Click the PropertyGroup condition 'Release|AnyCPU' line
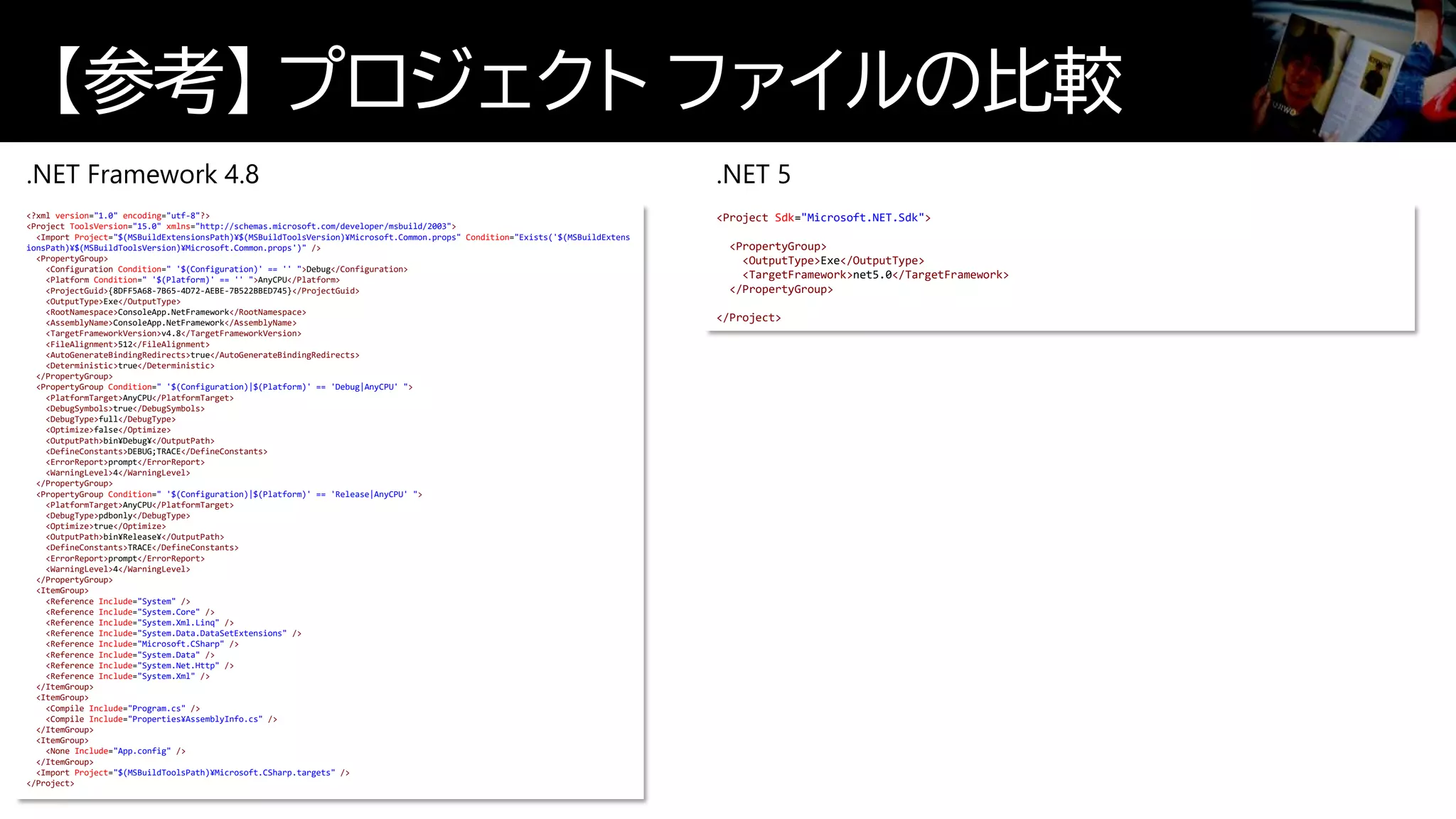The width and height of the screenshot is (1456, 819). 230,494
